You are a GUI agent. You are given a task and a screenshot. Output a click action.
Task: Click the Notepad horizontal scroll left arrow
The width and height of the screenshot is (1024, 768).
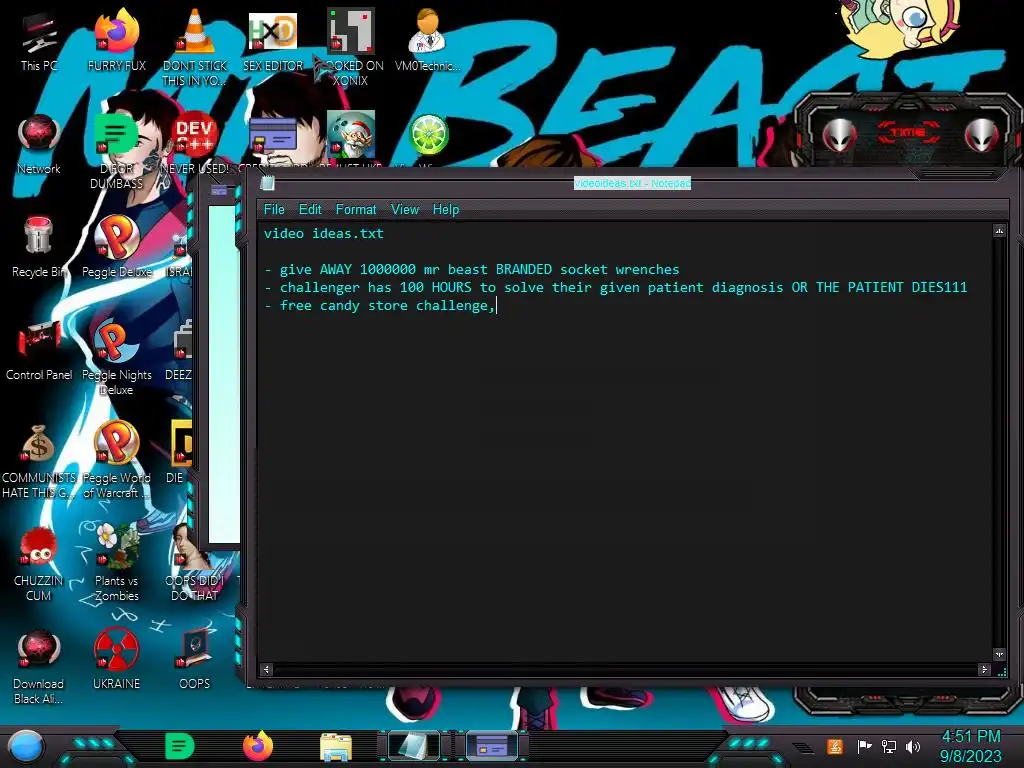pos(266,669)
